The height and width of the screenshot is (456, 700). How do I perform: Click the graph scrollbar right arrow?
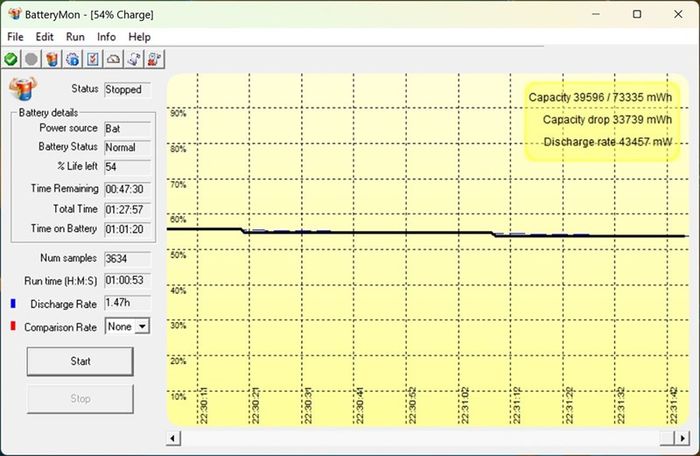(x=682, y=438)
